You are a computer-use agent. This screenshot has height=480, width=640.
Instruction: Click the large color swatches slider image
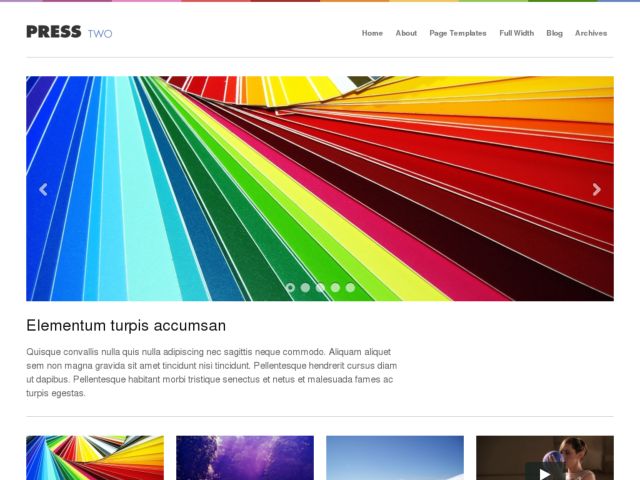click(320, 189)
